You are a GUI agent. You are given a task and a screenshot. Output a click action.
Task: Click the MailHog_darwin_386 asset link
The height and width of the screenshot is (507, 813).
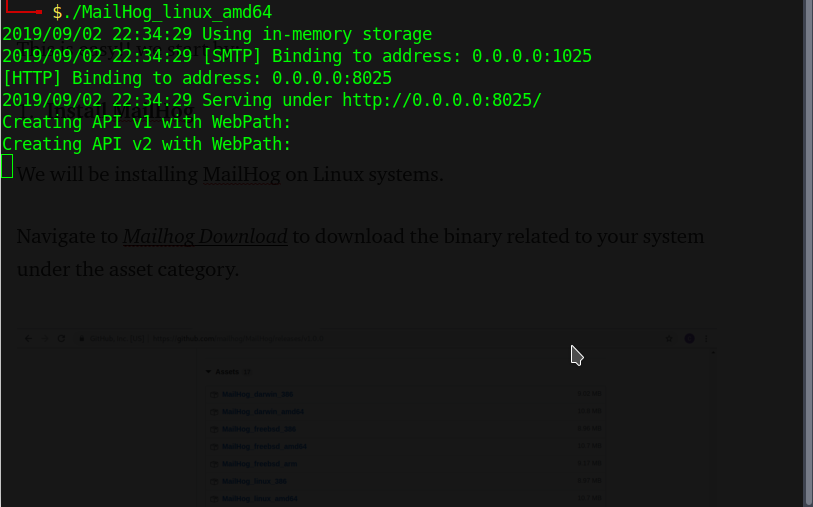(258, 395)
